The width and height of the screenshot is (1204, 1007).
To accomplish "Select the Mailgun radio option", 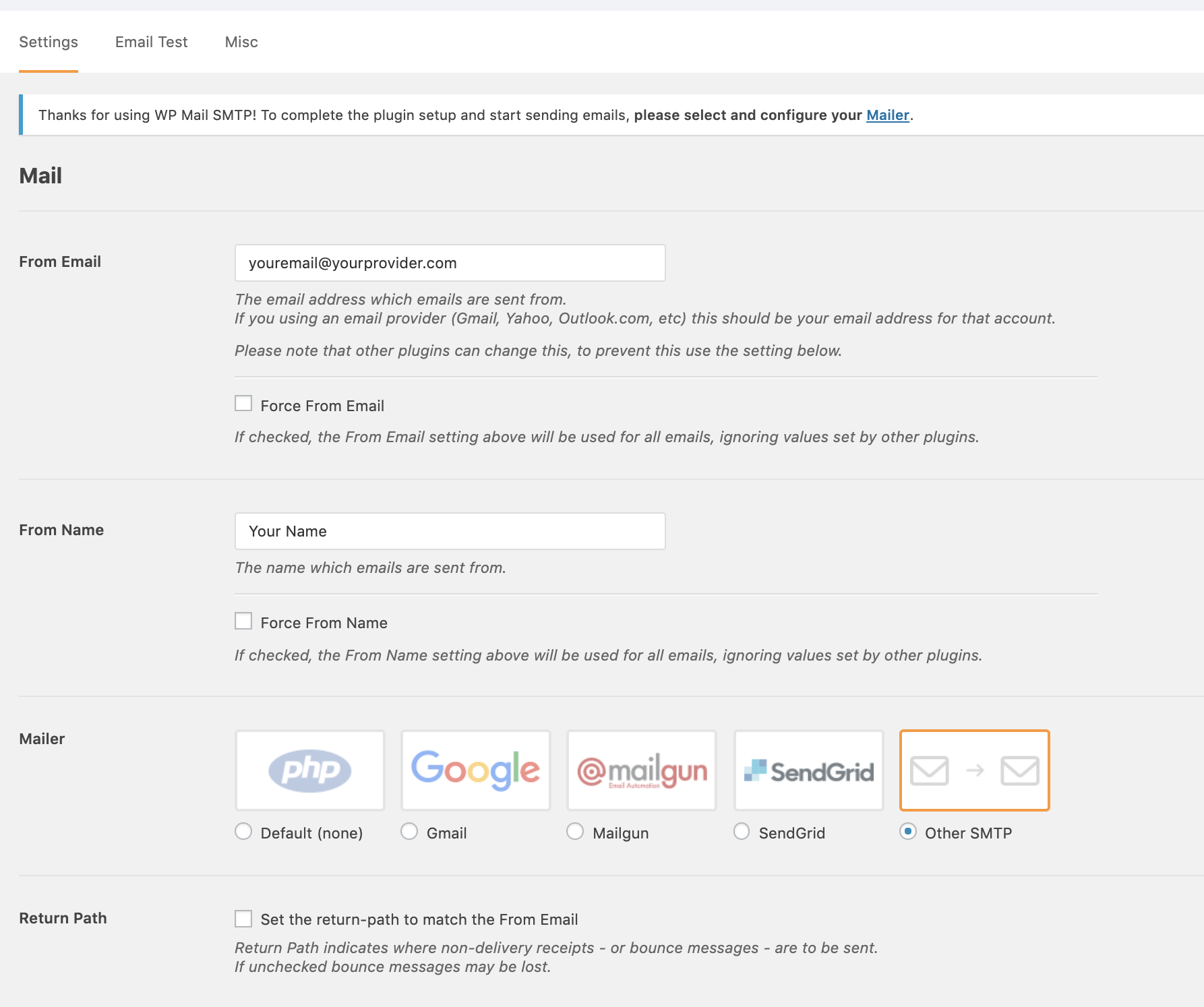I will pos(575,832).
